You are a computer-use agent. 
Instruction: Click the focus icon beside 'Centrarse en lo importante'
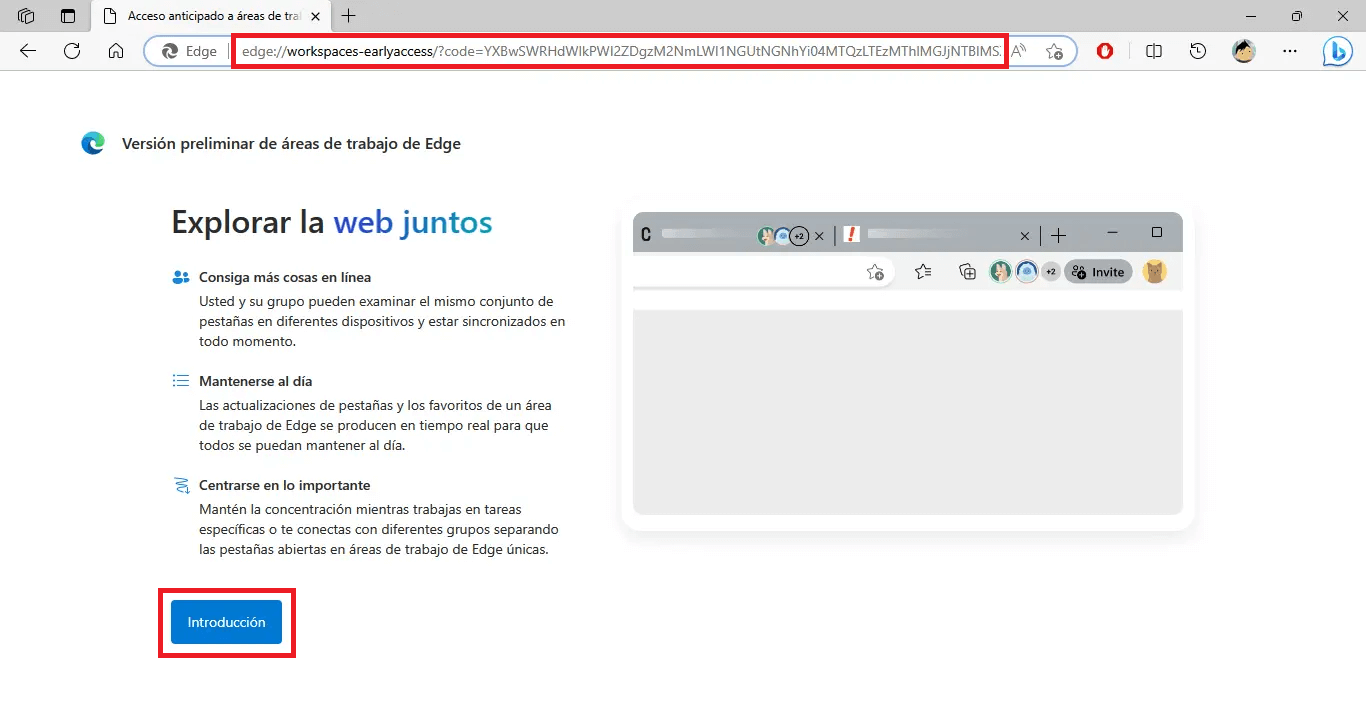tap(181, 486)
